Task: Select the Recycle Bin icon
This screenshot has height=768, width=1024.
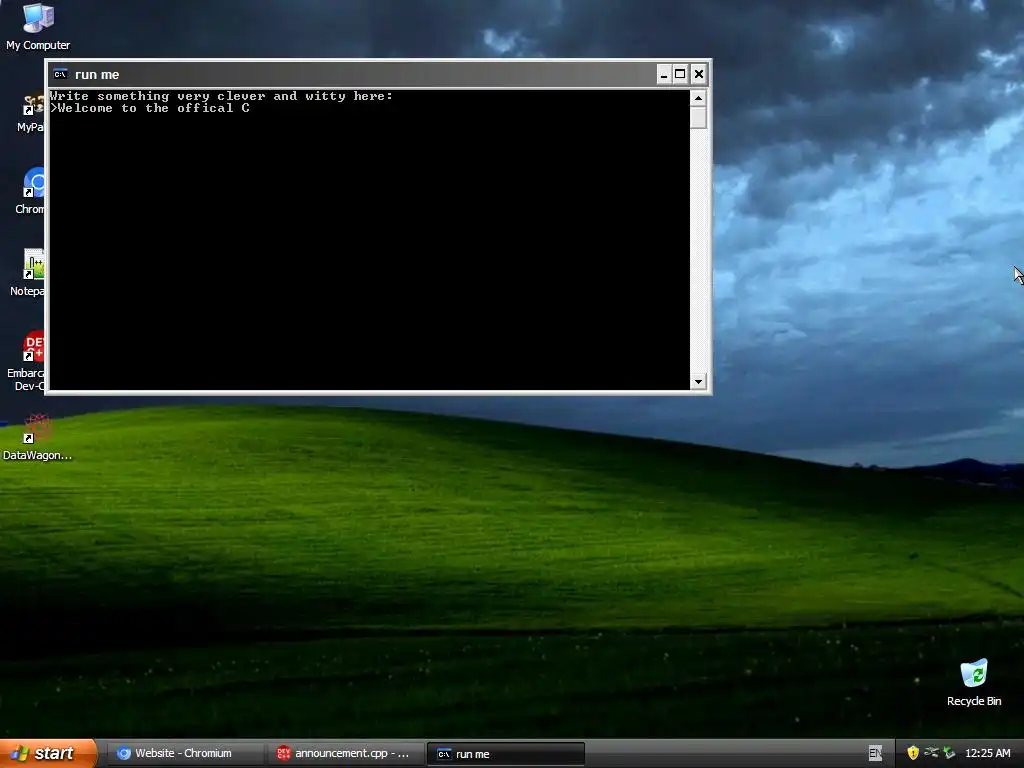Action: click(974, 682)
